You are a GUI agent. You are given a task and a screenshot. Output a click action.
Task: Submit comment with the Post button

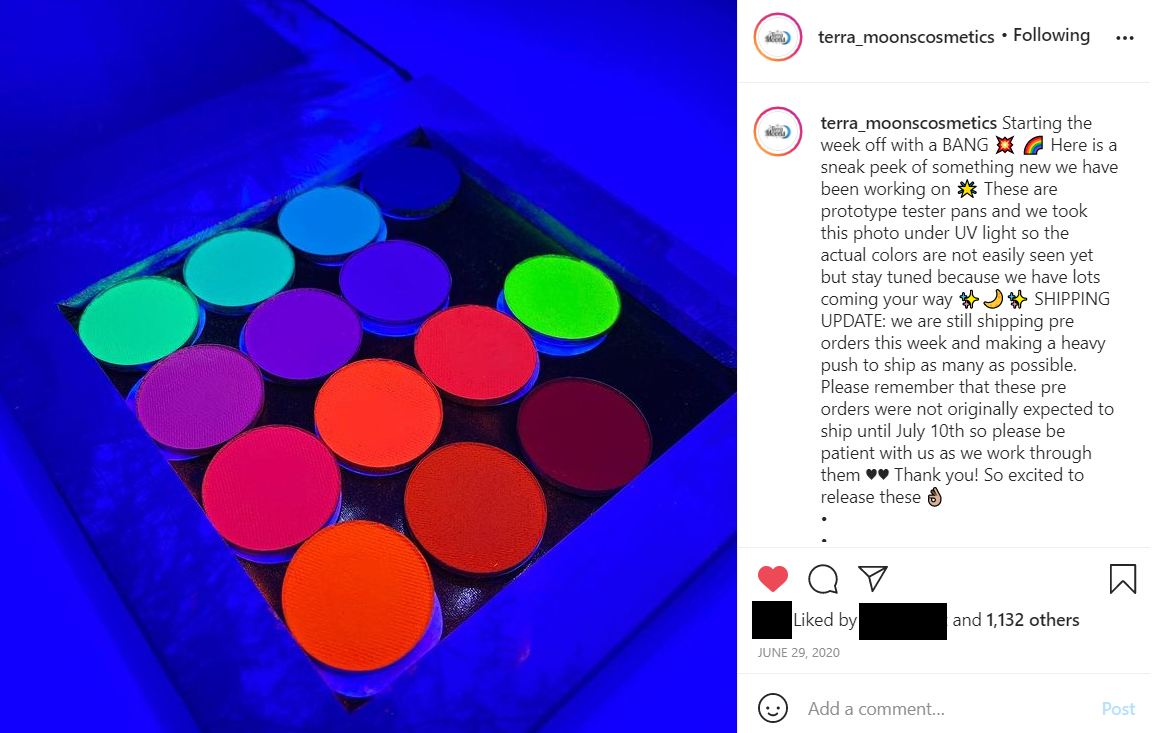pos(1118,709)
